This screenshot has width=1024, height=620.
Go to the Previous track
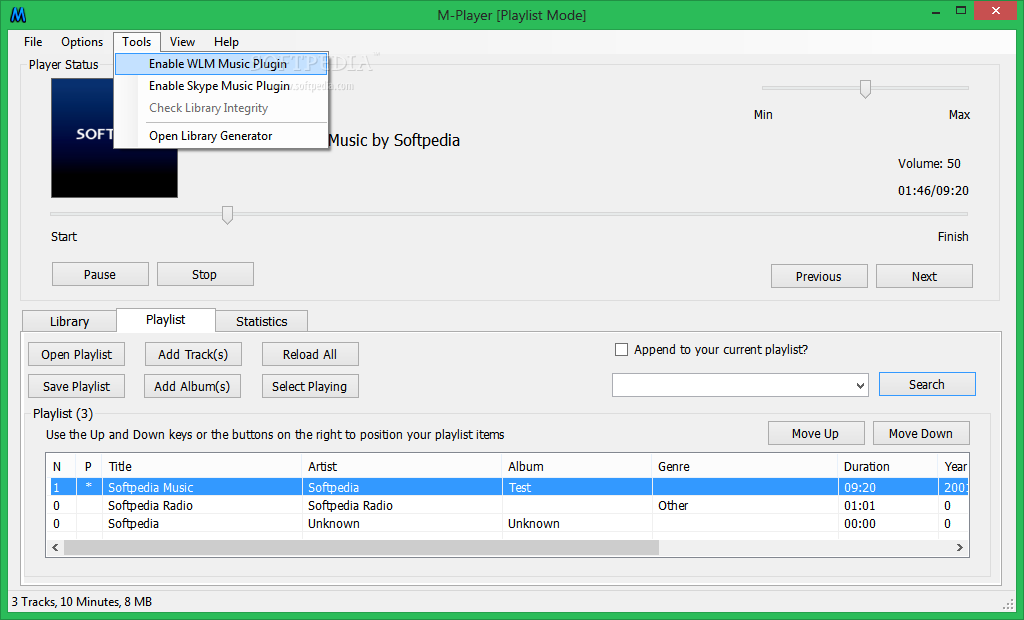pos(819,276)
